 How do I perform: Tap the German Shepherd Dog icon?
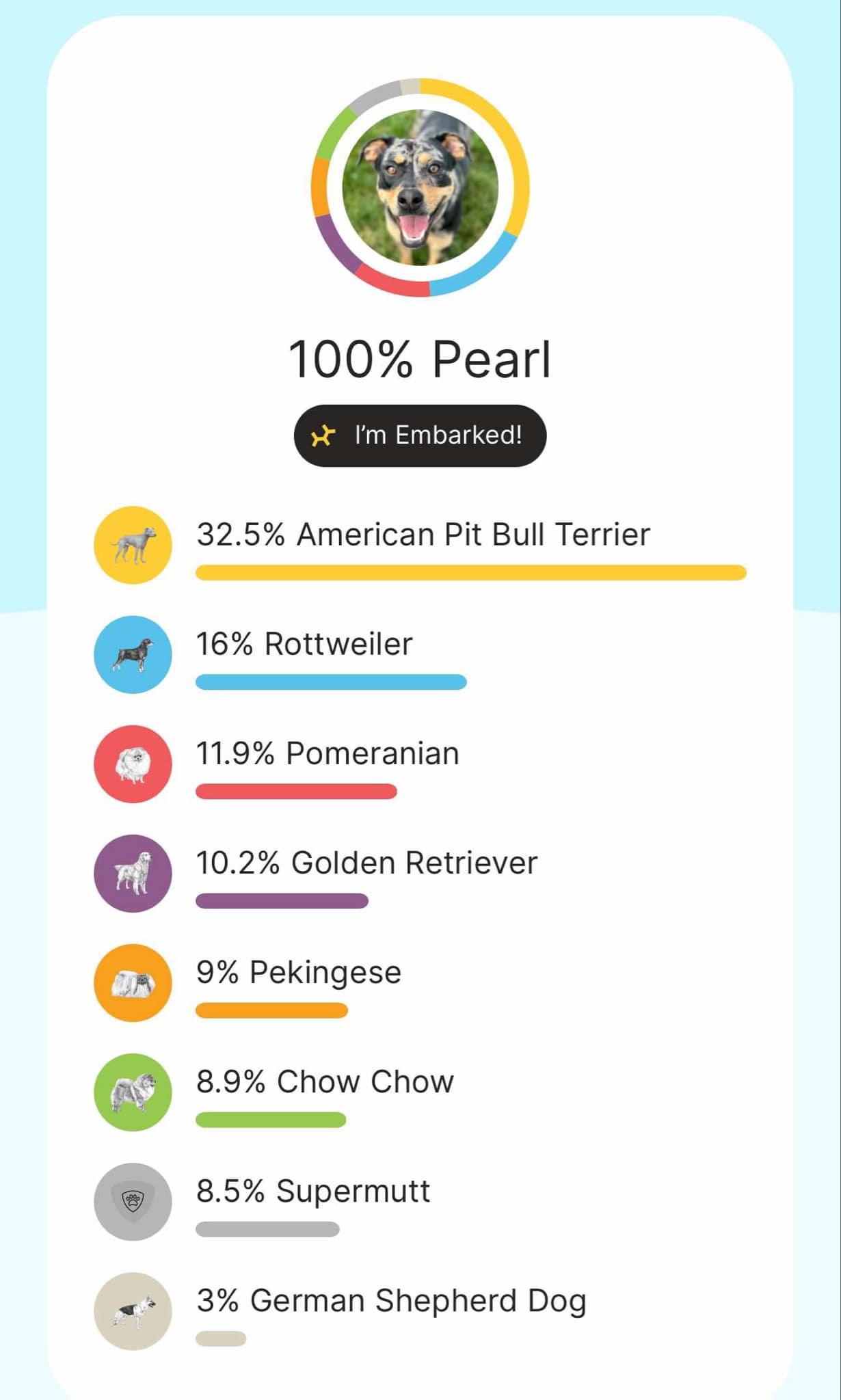click(133, 1310)
